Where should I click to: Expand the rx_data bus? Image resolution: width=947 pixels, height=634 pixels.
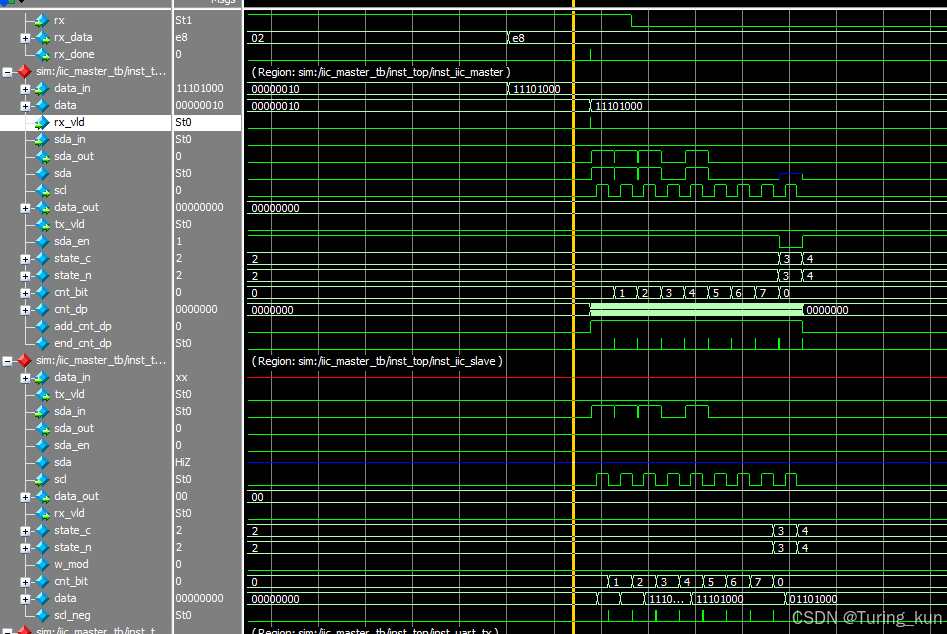pyautogui.click(x=25, y=38)
